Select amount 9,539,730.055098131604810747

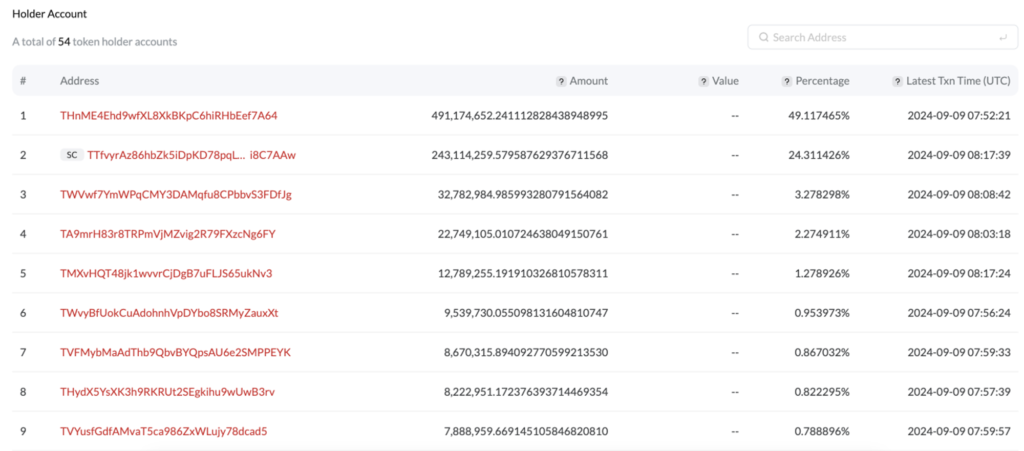(526, 313)
